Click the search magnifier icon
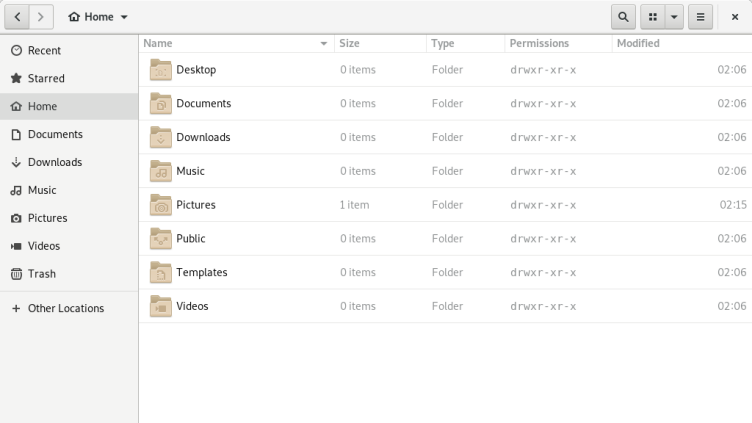This screenshot has height=423, width=752. 623,17
